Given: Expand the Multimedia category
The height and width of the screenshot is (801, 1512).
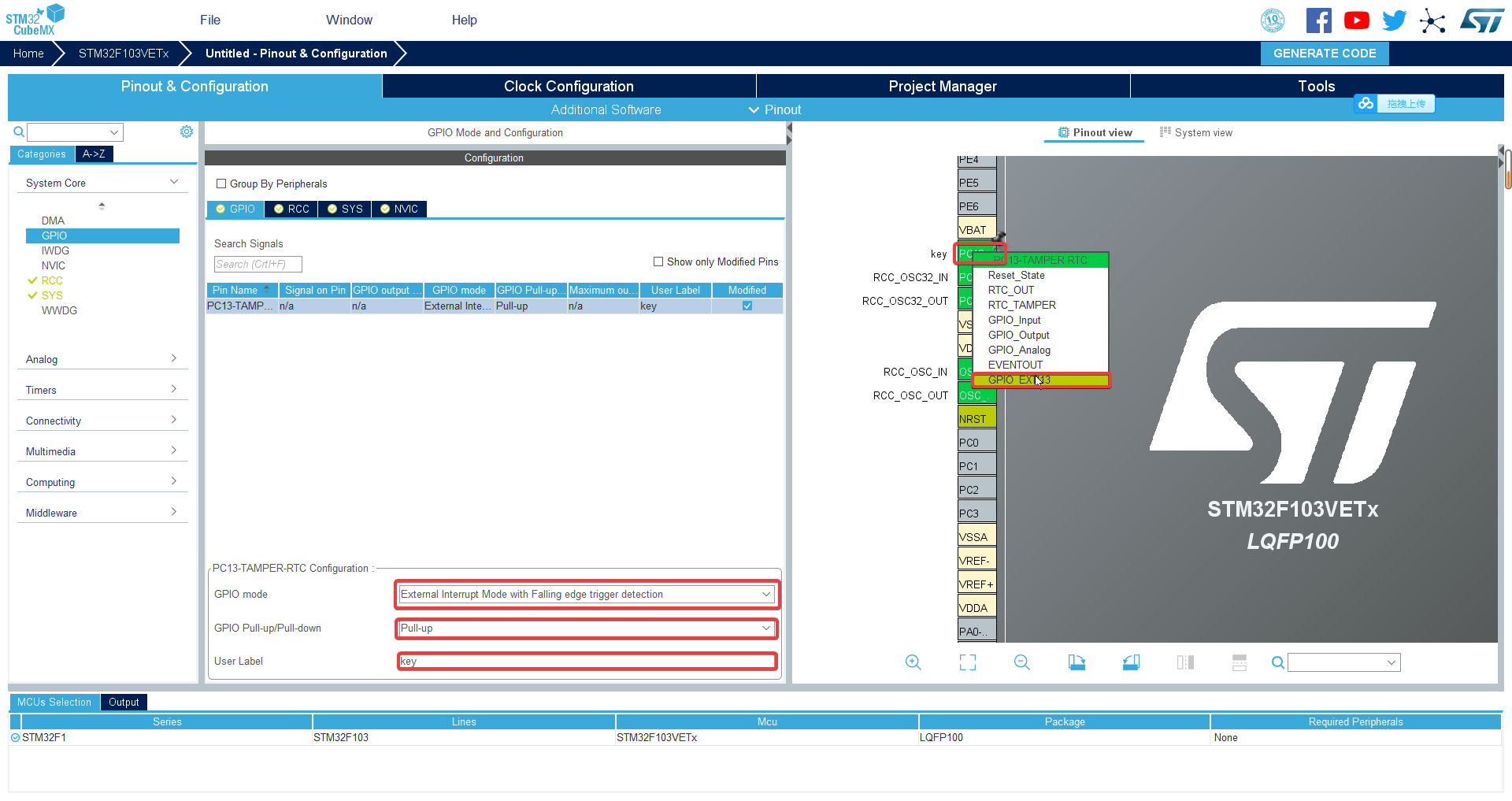Looking at the screenshot, I should [174, 451].
